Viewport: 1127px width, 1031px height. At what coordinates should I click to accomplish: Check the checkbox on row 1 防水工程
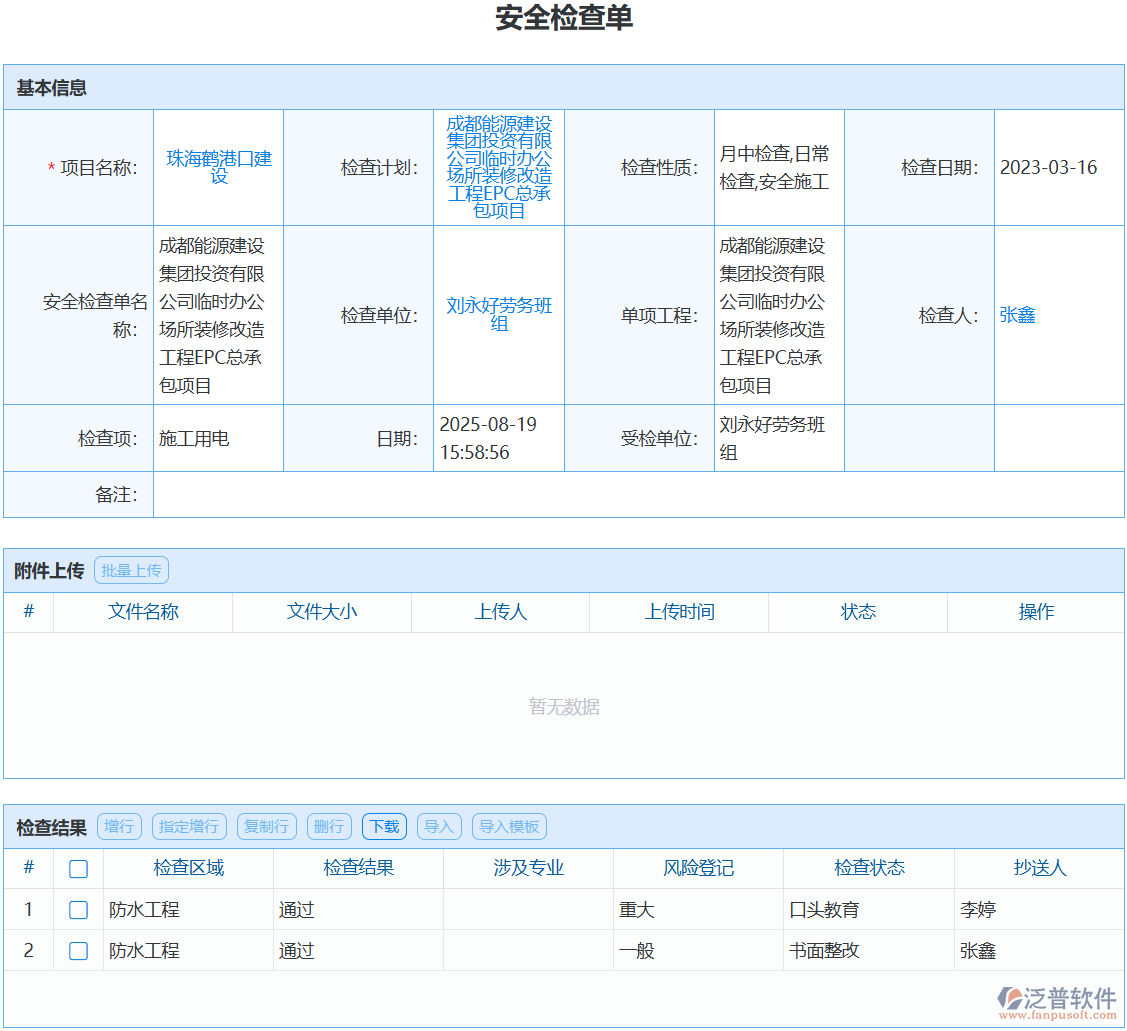pos(78,910)
